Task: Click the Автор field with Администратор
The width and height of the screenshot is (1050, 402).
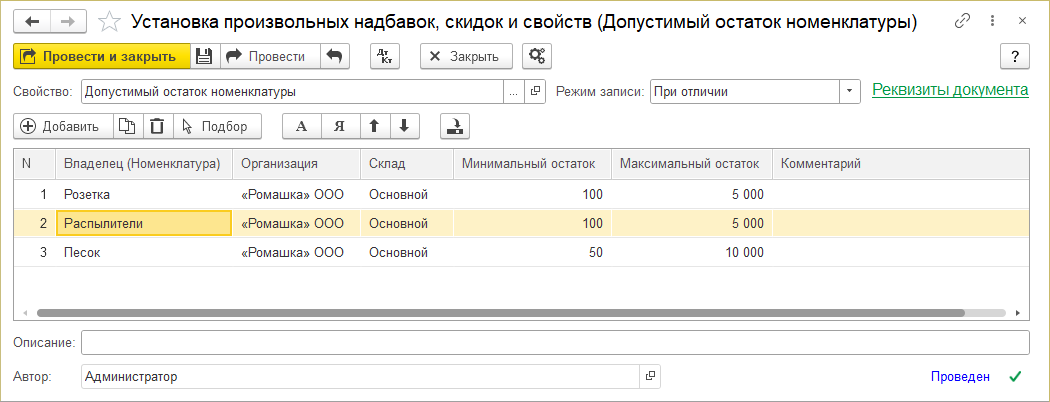Action: (x=360, y=377)
